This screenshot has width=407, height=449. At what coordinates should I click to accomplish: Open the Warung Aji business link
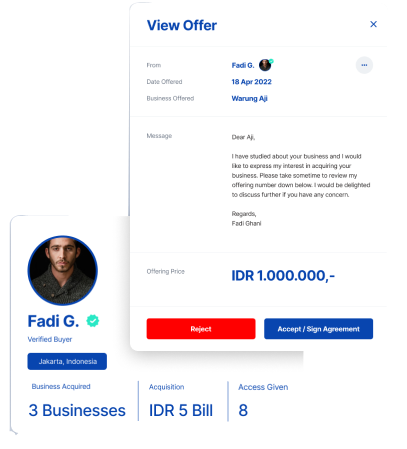[x=249, y=98]
